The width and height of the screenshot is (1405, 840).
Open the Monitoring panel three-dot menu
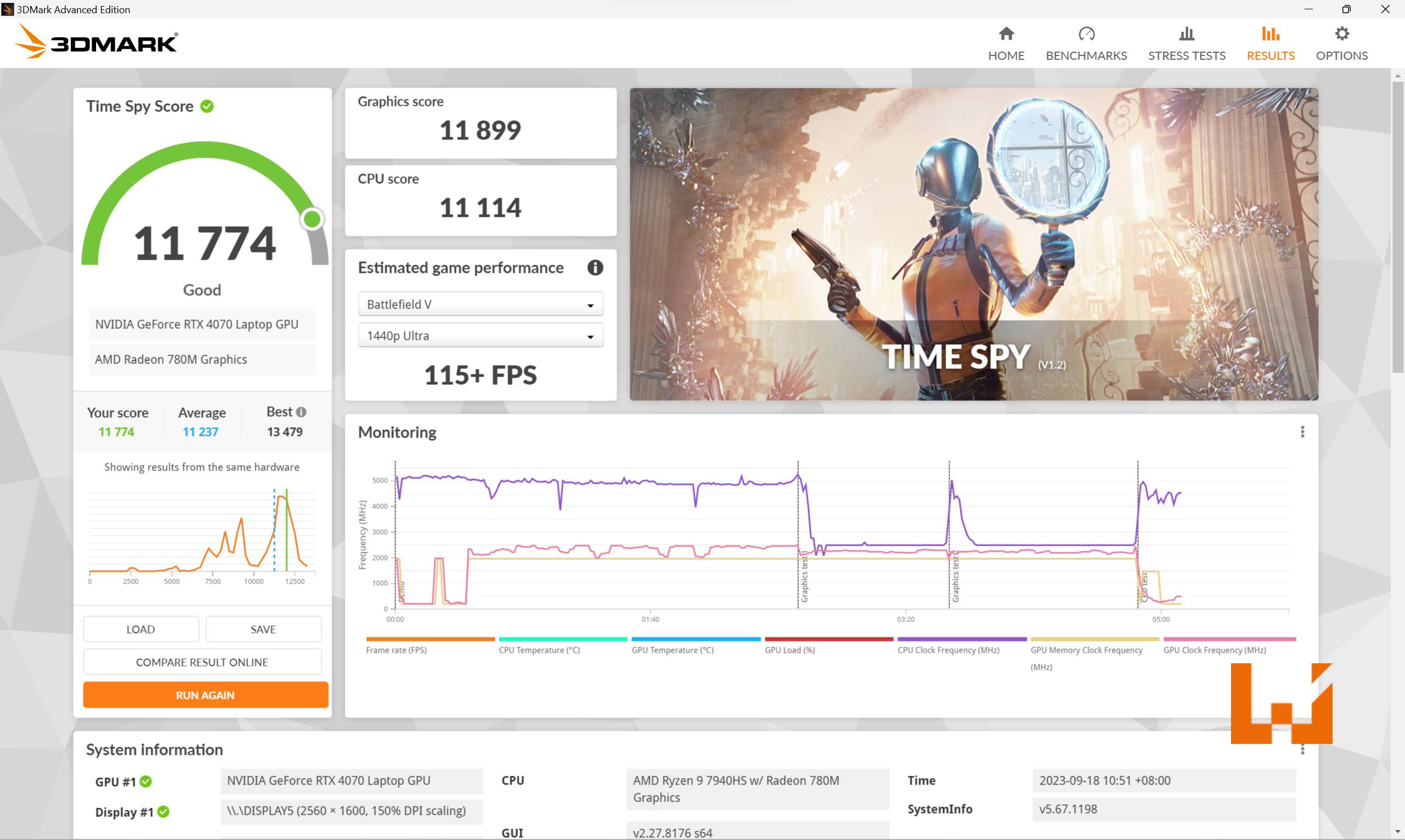coord(1302,432)
